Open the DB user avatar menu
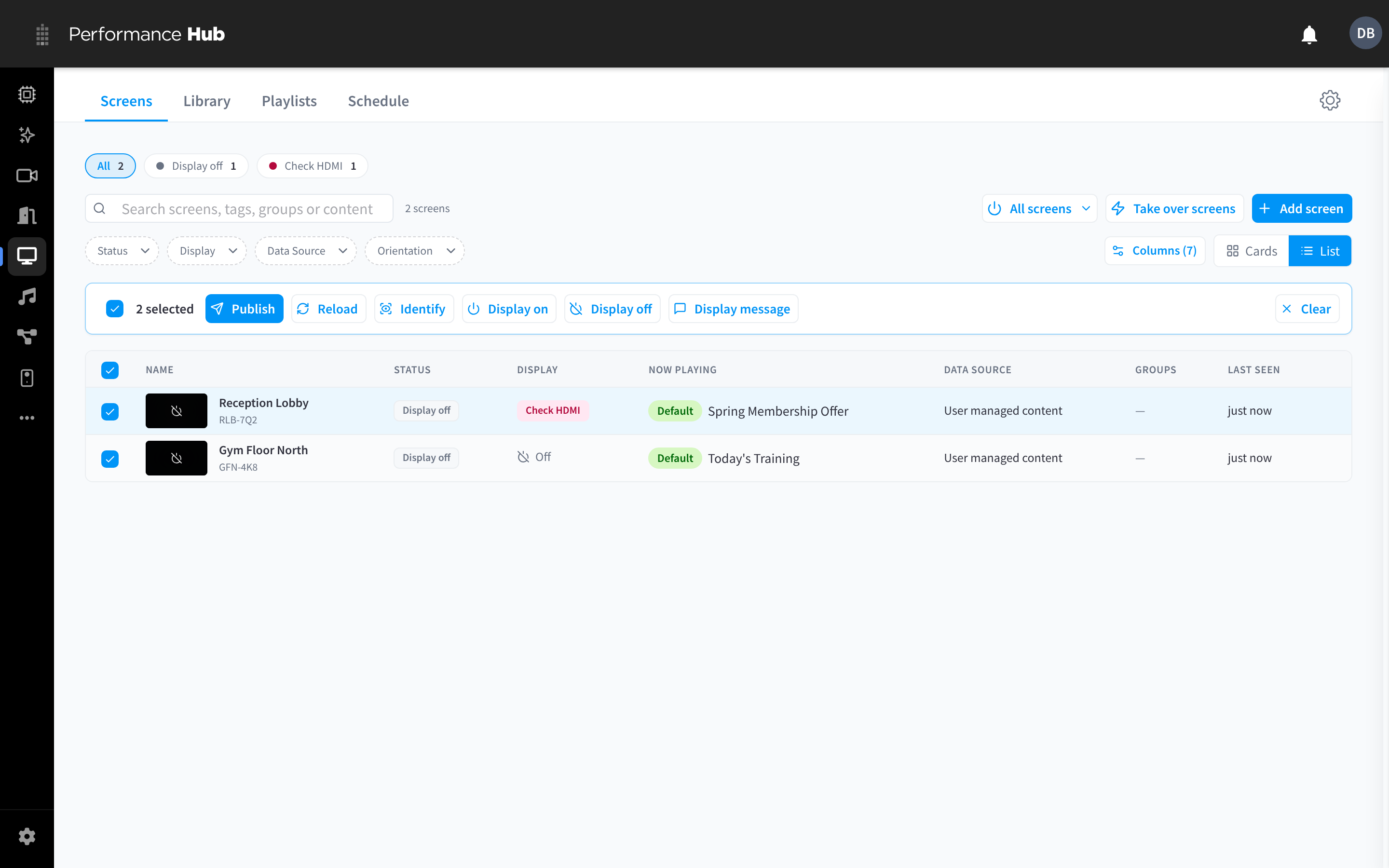 pos(1365,33)
